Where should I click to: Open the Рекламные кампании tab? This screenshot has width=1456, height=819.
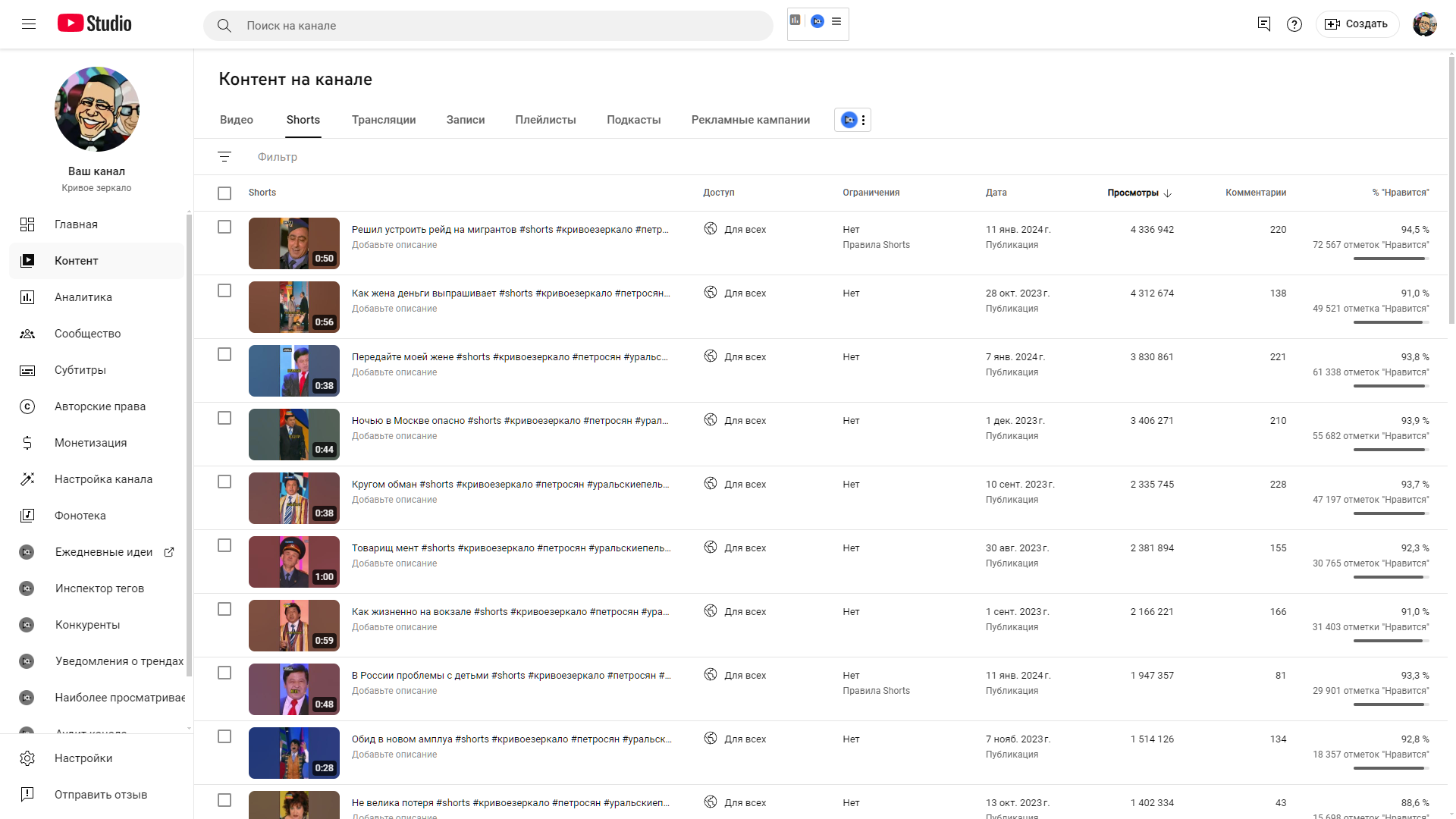751,120
